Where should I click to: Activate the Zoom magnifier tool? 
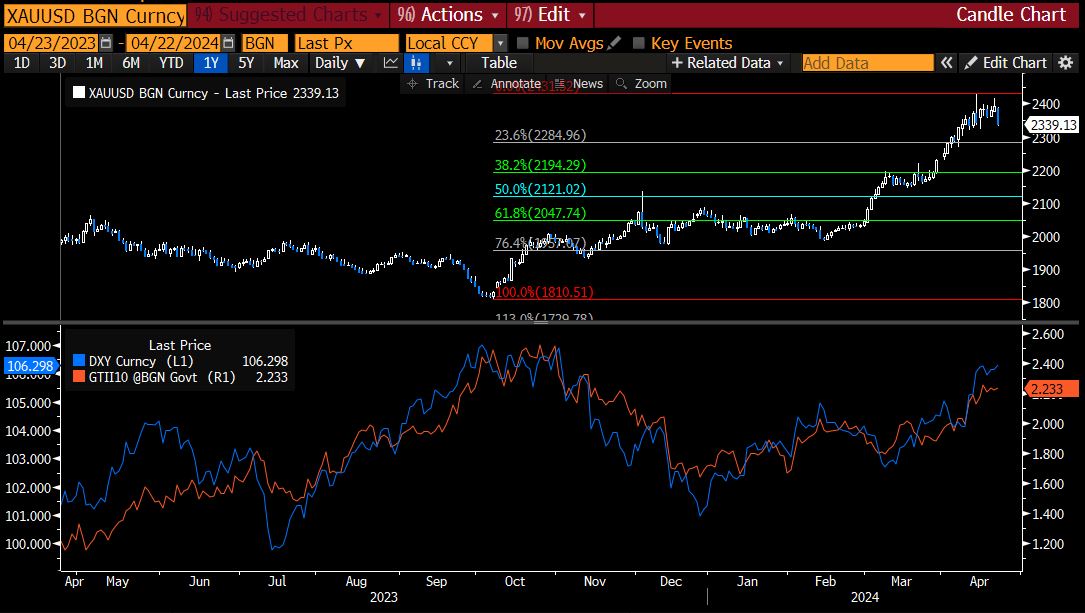tap(641, 84)
